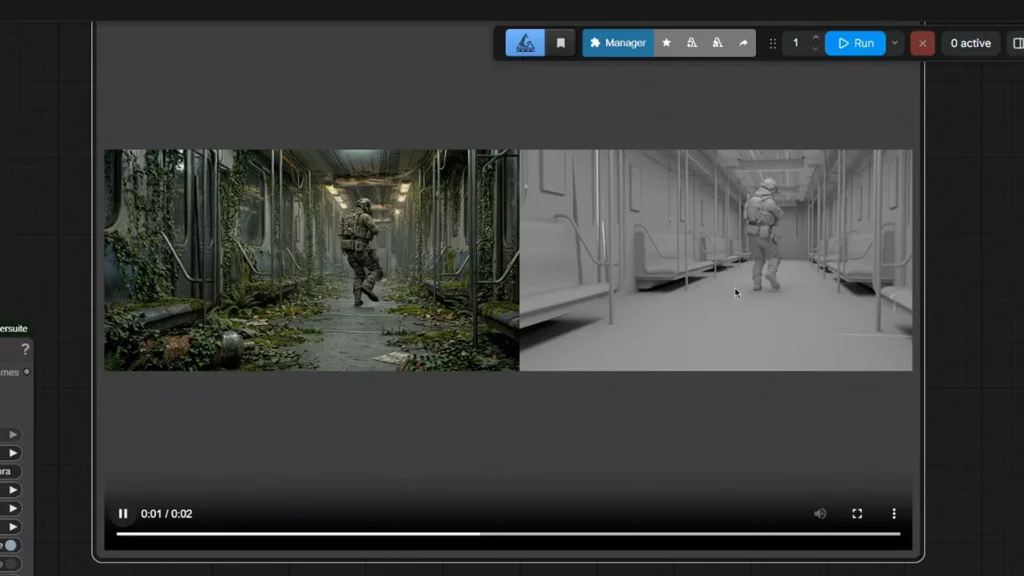This screenshot has width=1024, height=576.
Task: Open the '0 active' jobs indicator
Action: 970,43
